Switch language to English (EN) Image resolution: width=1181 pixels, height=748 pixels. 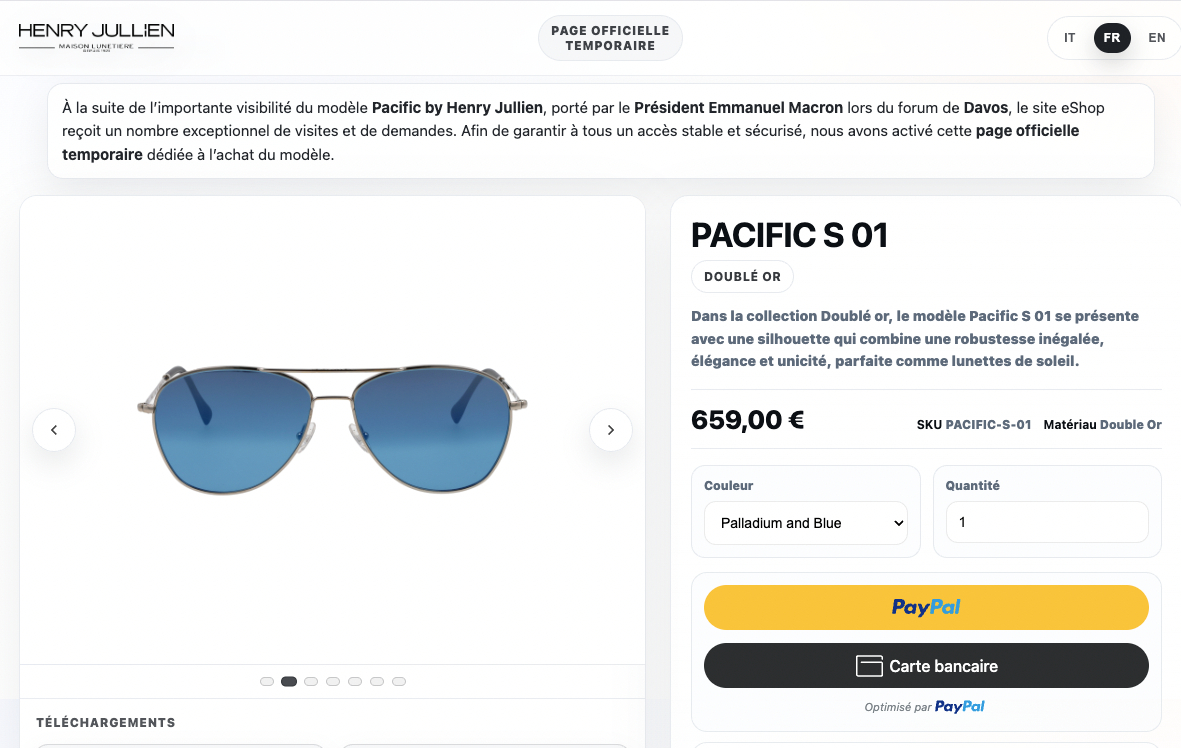click(x=1157, y=38)
